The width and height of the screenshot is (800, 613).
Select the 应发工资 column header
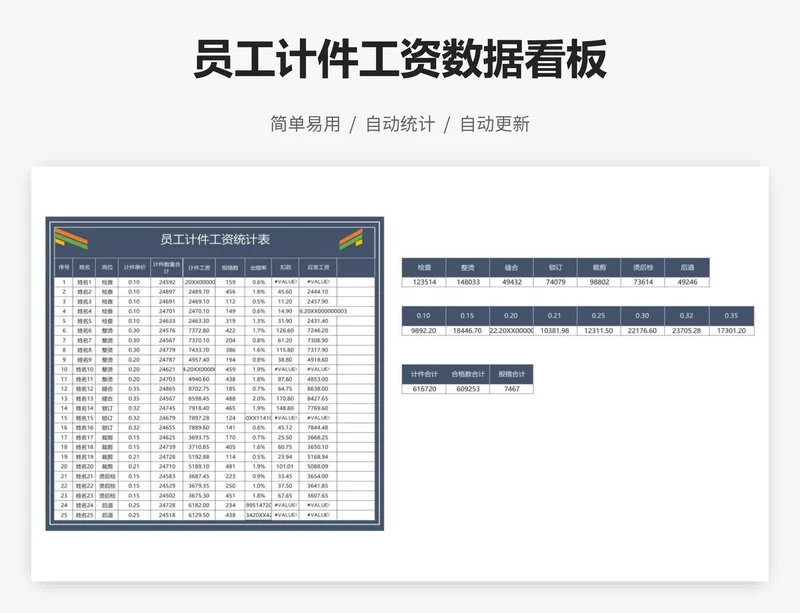click(318, 267)
